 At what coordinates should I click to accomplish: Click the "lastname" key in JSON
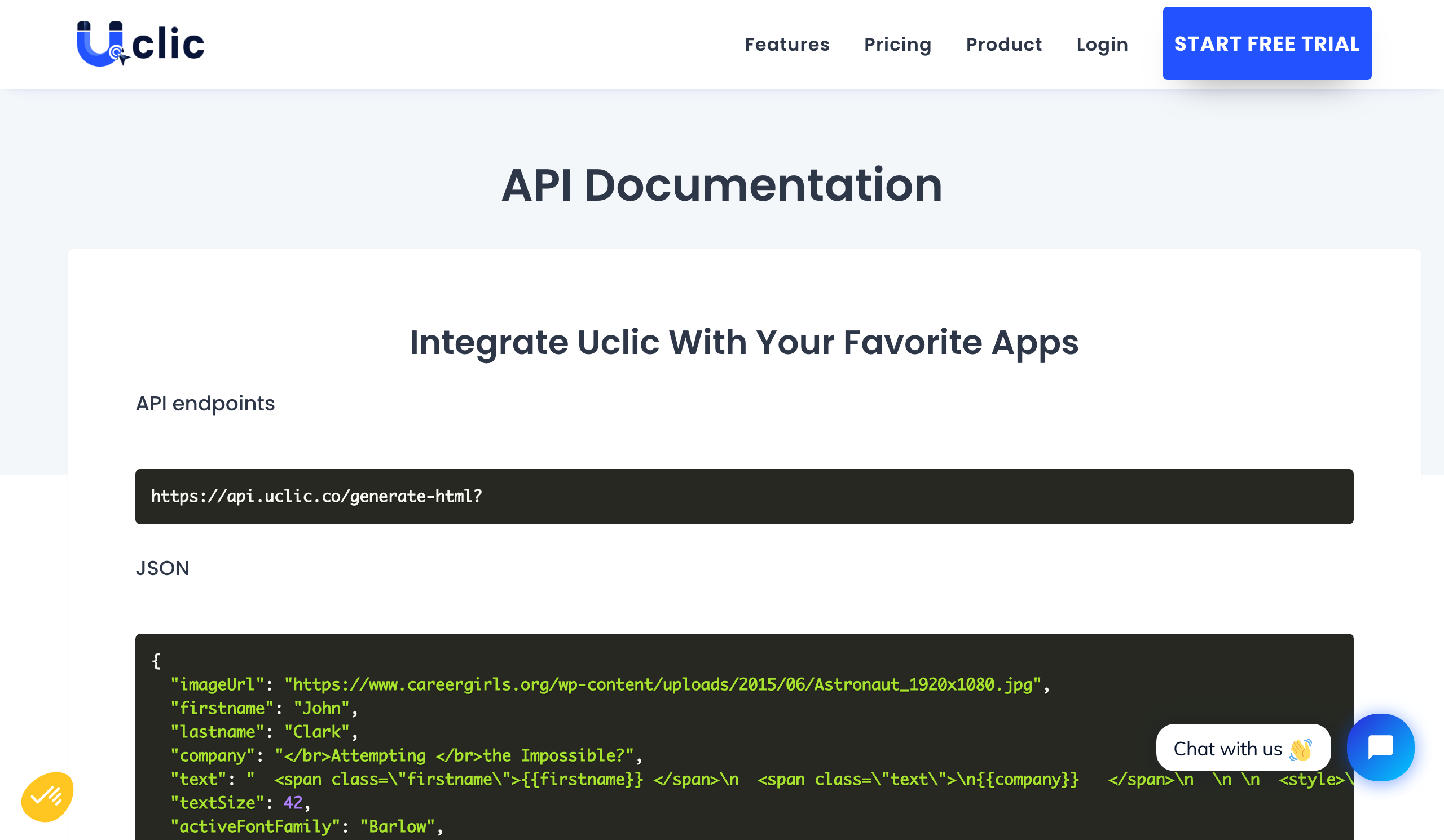217,732
